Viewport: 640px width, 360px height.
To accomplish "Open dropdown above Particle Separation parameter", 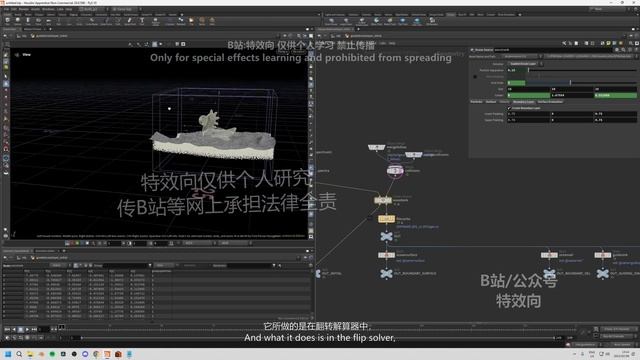I will (x=525, y=64).
